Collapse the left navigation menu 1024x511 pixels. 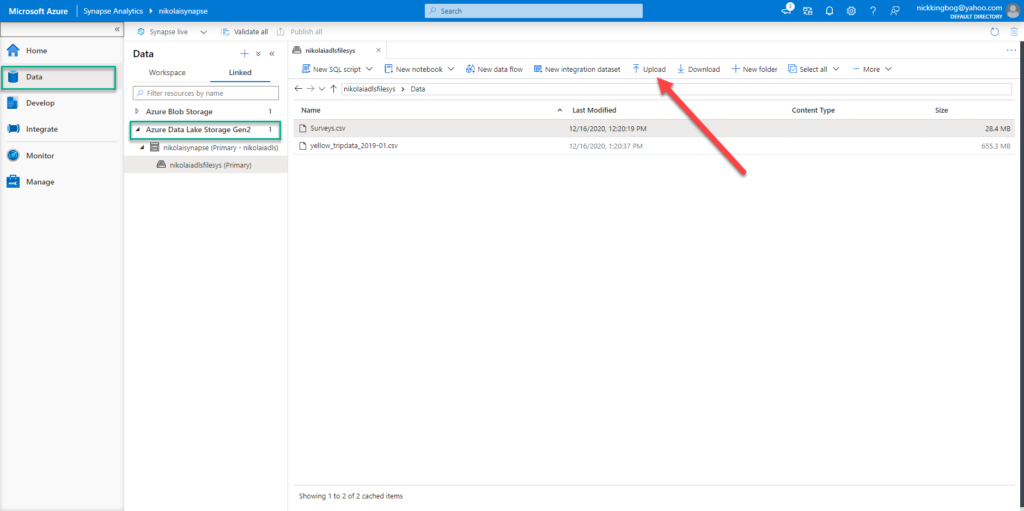click(117, 29)
